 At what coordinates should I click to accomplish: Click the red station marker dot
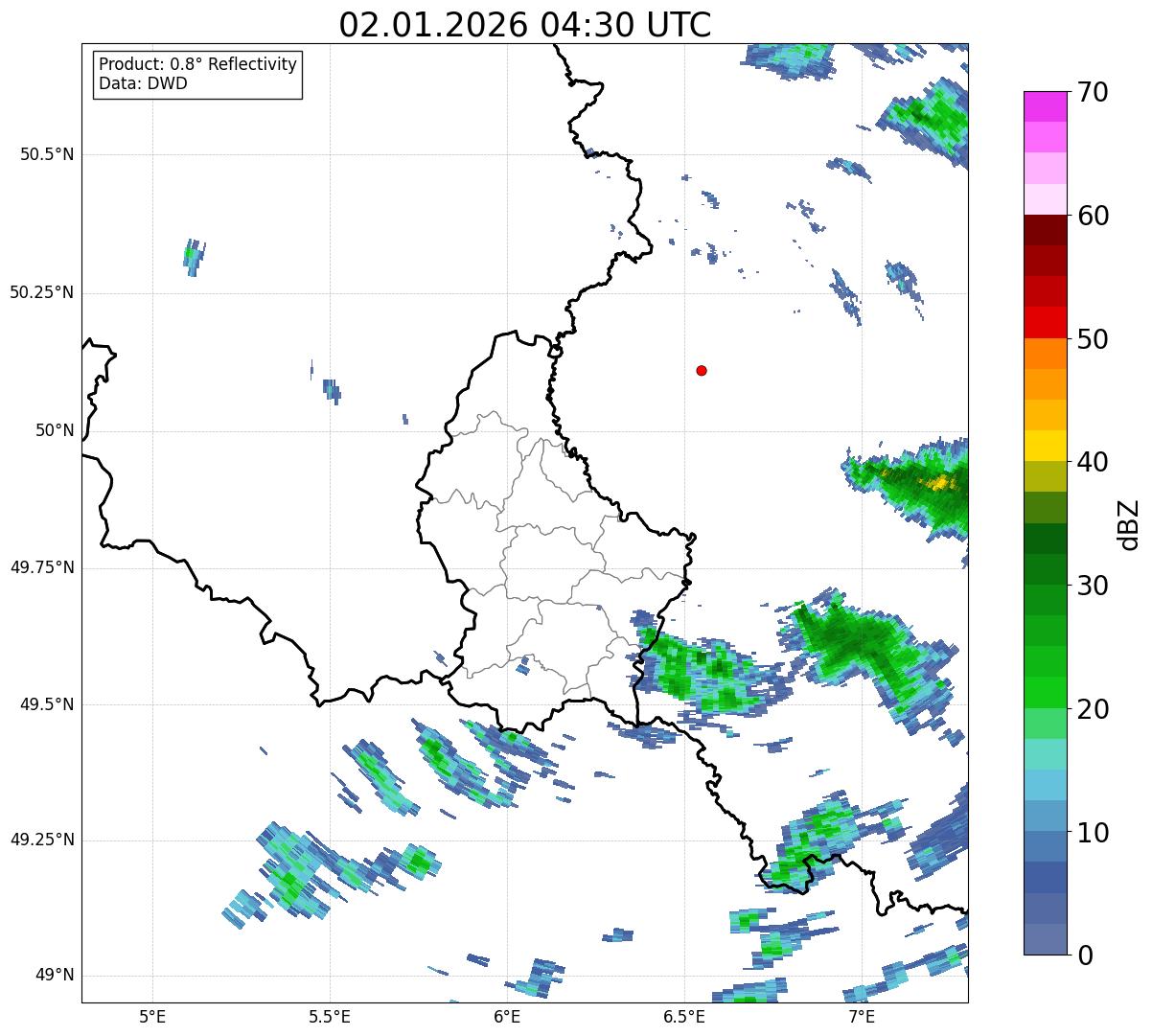(x=702, y=370)
